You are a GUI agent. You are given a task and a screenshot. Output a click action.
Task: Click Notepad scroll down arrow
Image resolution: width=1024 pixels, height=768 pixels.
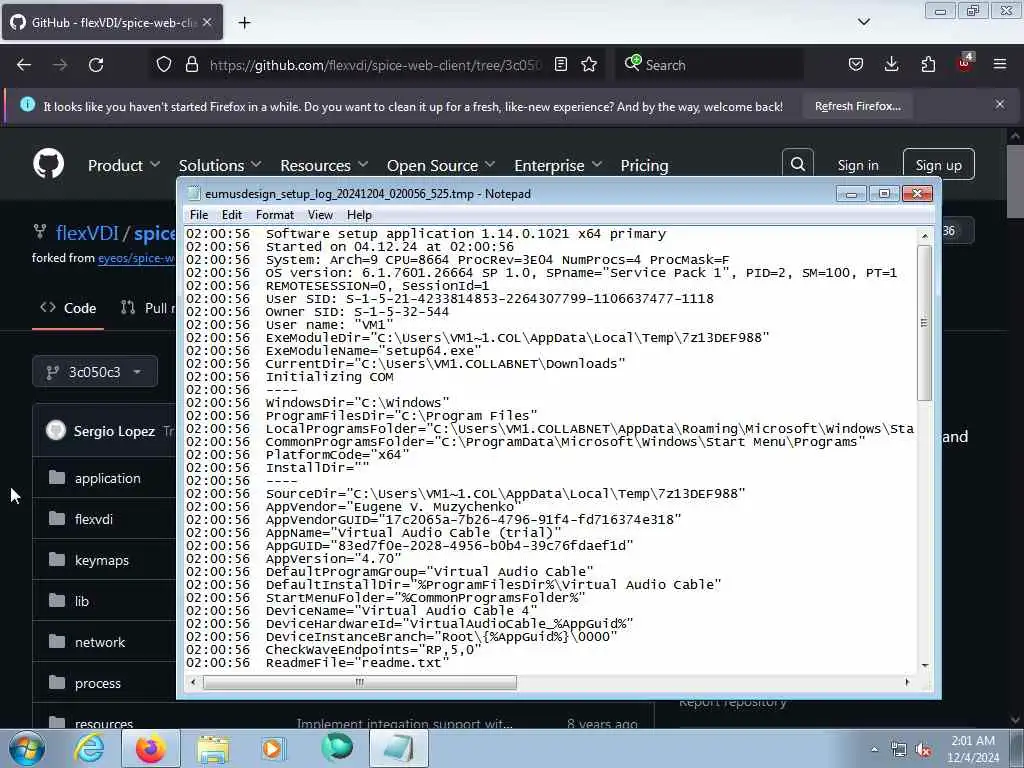[924, 665]
